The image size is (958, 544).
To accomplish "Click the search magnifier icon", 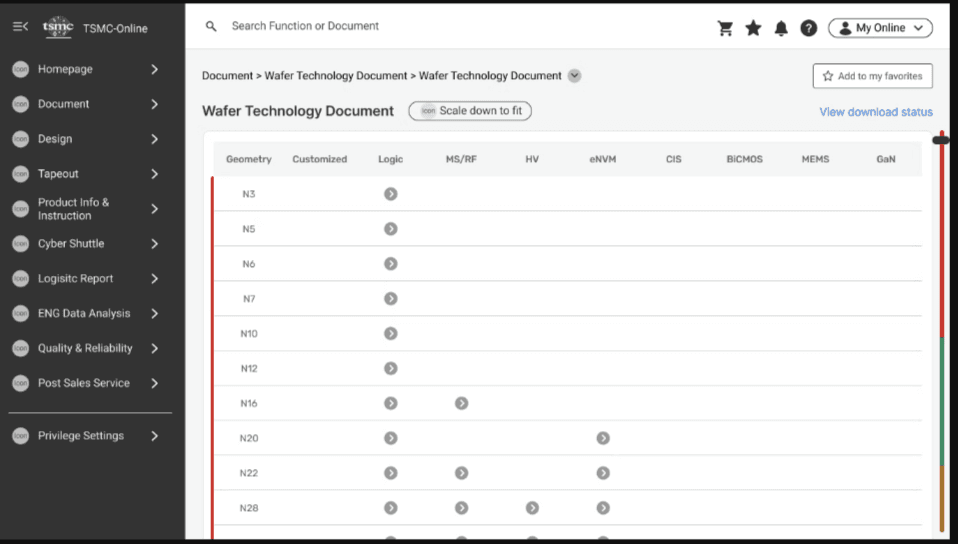I will click(x=211, y=26).
